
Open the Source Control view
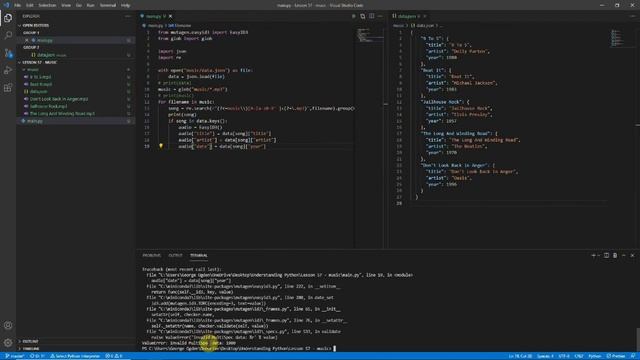[x=8, y=53]
